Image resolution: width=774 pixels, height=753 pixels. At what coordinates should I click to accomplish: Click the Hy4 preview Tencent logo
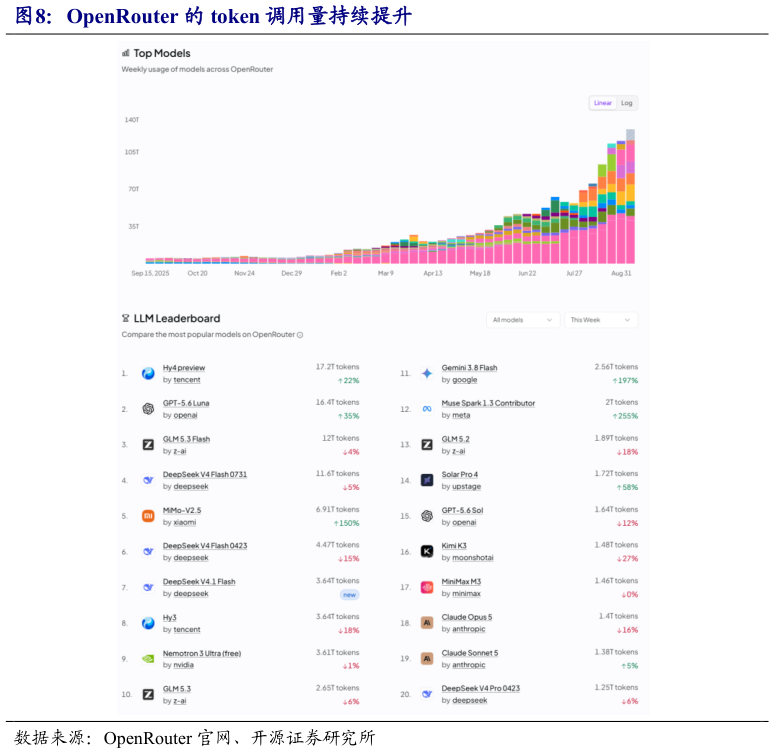click(x=148, y=373)
